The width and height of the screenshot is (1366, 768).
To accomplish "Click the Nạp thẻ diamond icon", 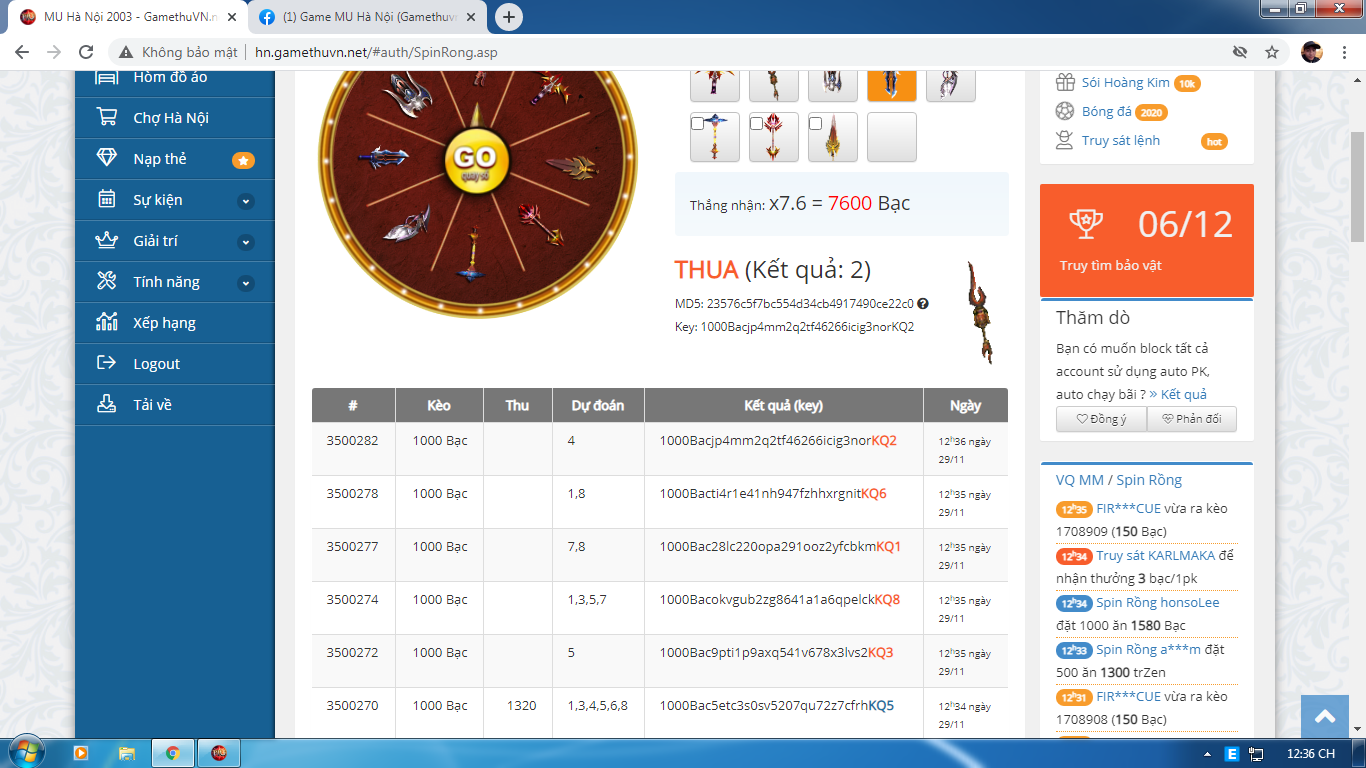I will coord(106,159).
